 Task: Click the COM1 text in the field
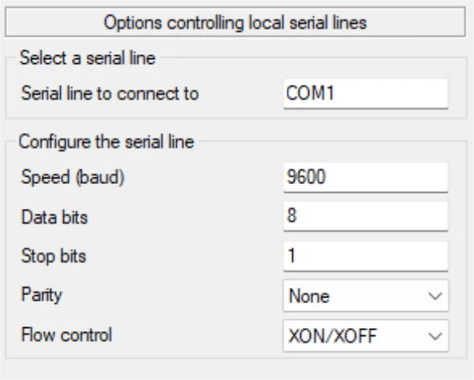tap(310, 93)
